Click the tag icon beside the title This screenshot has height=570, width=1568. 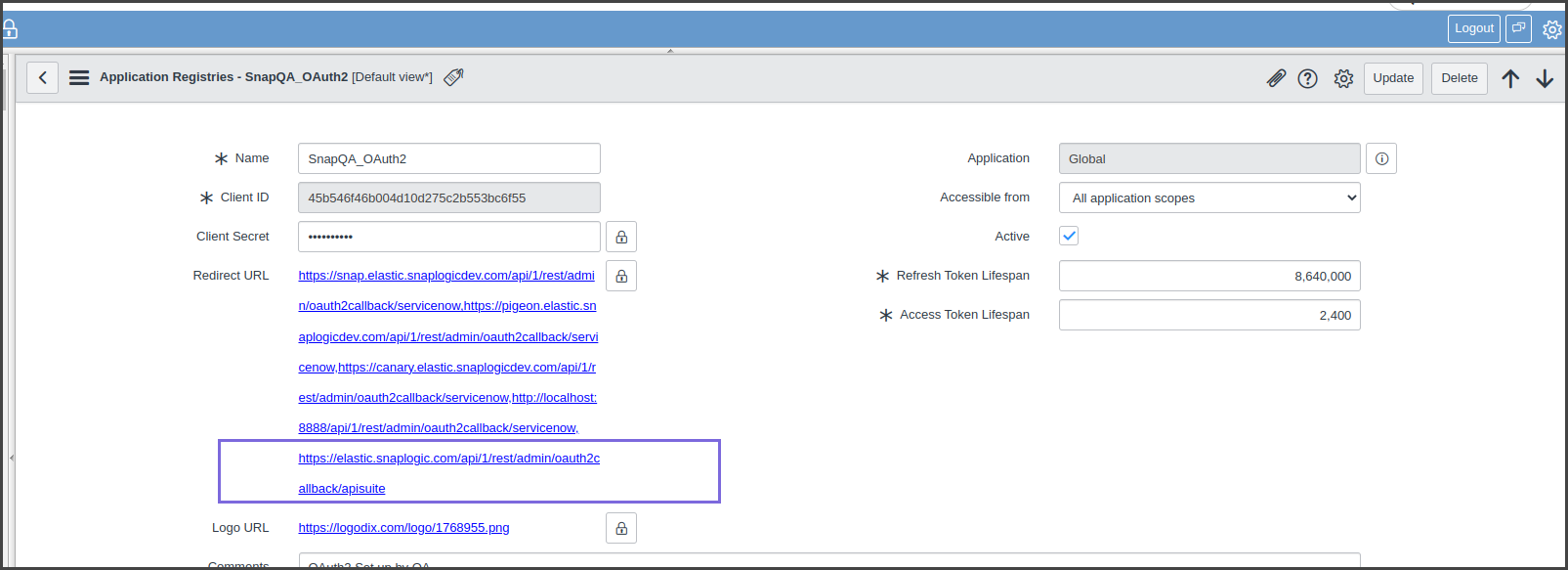tap(453, 77)
